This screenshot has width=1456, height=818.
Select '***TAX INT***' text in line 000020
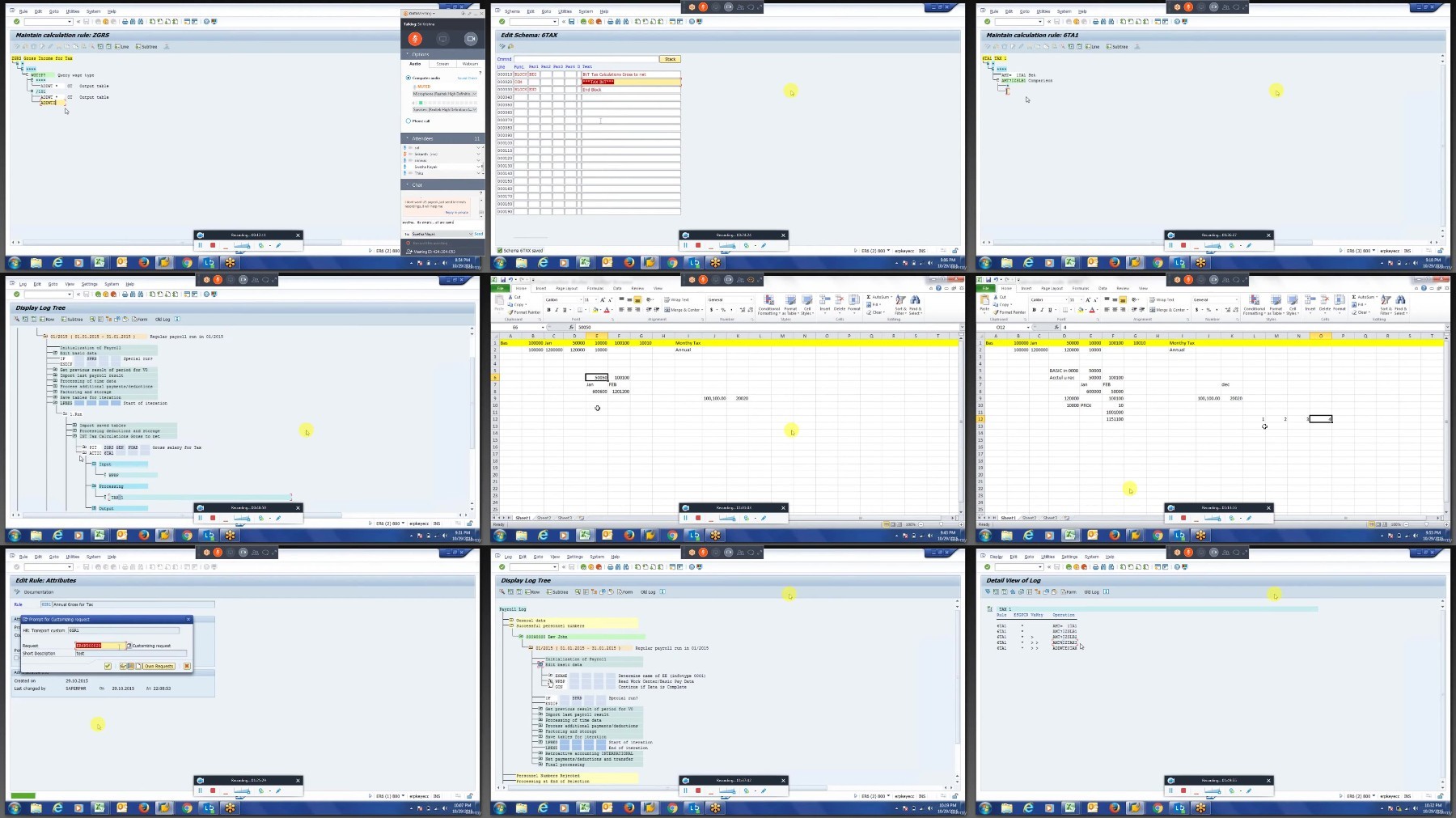pos(598,82)
